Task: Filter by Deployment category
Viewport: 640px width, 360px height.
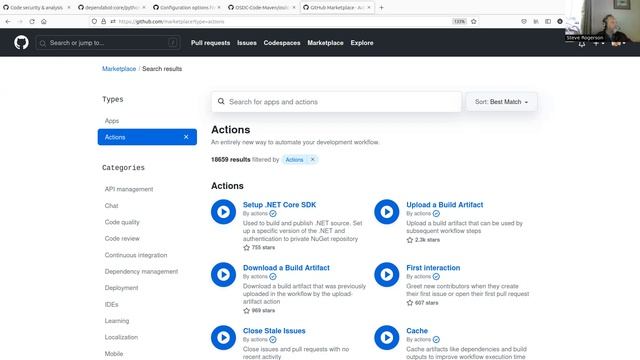Action: [x=121, y=288]
